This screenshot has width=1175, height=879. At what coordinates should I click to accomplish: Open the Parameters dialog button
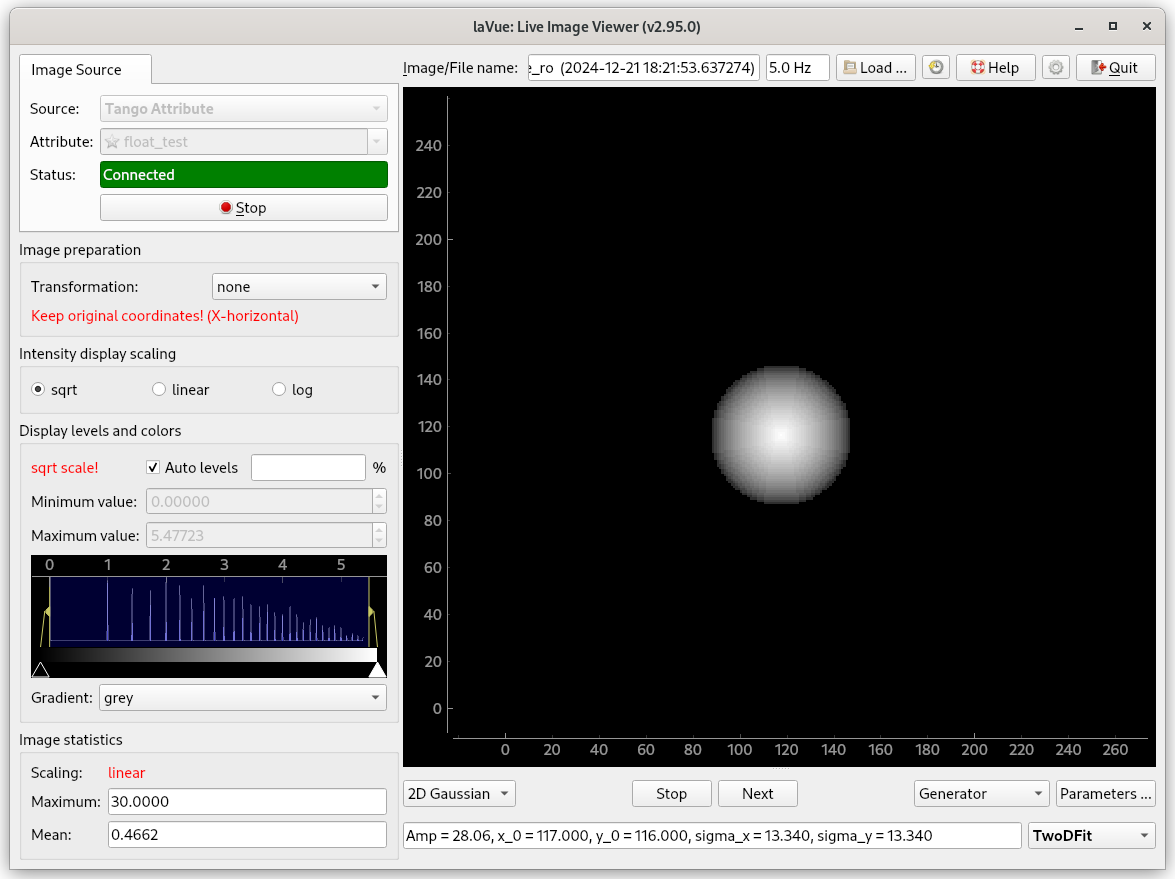[x=1105, y=794]
